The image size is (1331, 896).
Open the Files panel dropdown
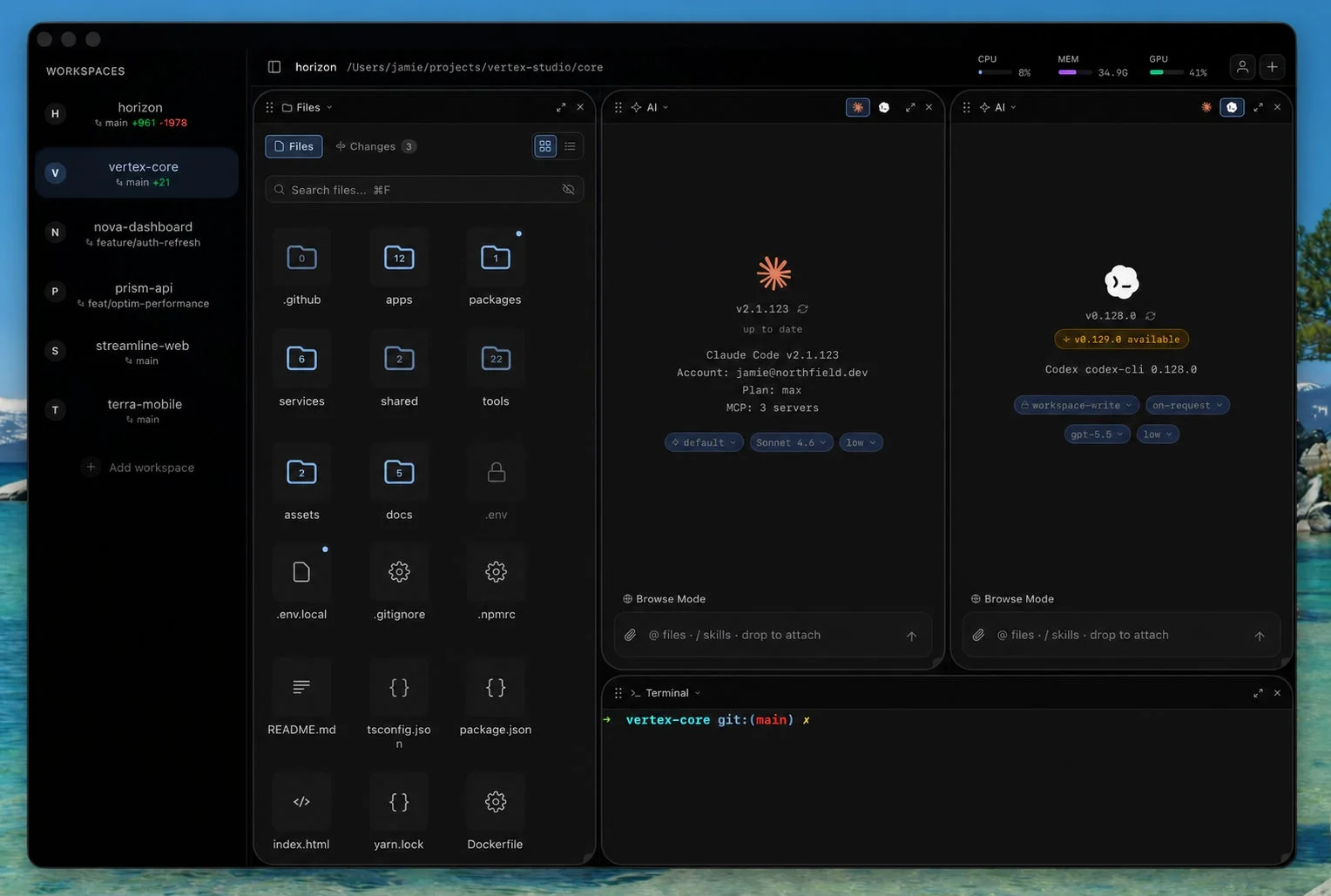tap(307, 107)
